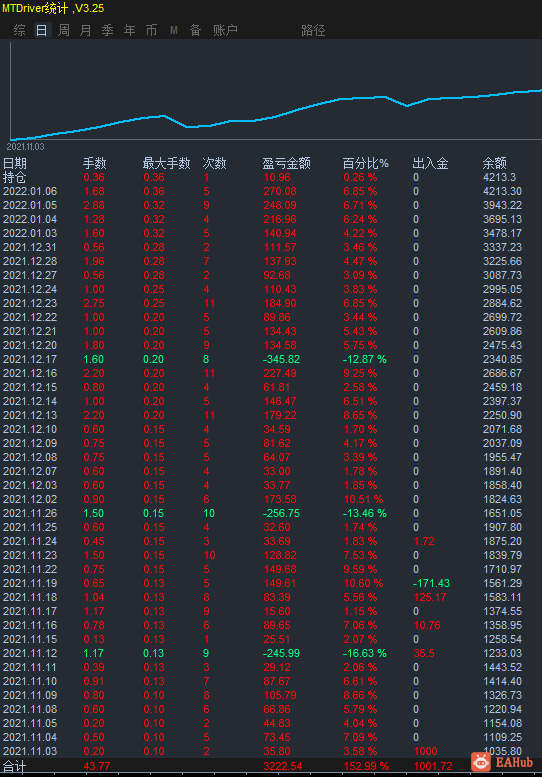Select the 2021.12.17 loss row date

coord(30,359)
